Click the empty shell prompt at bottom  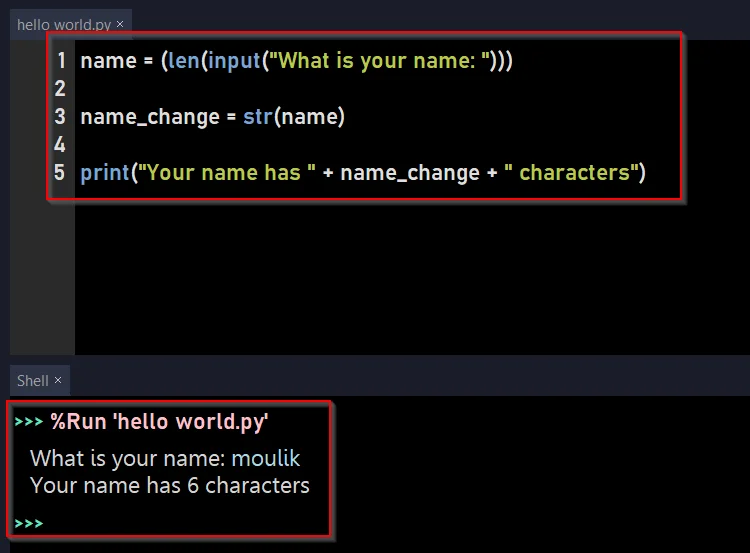[x=29, y=523]
